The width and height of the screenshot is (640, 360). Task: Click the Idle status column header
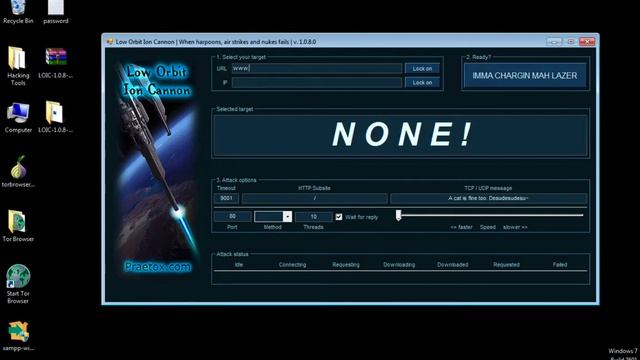tap(239, 264)
